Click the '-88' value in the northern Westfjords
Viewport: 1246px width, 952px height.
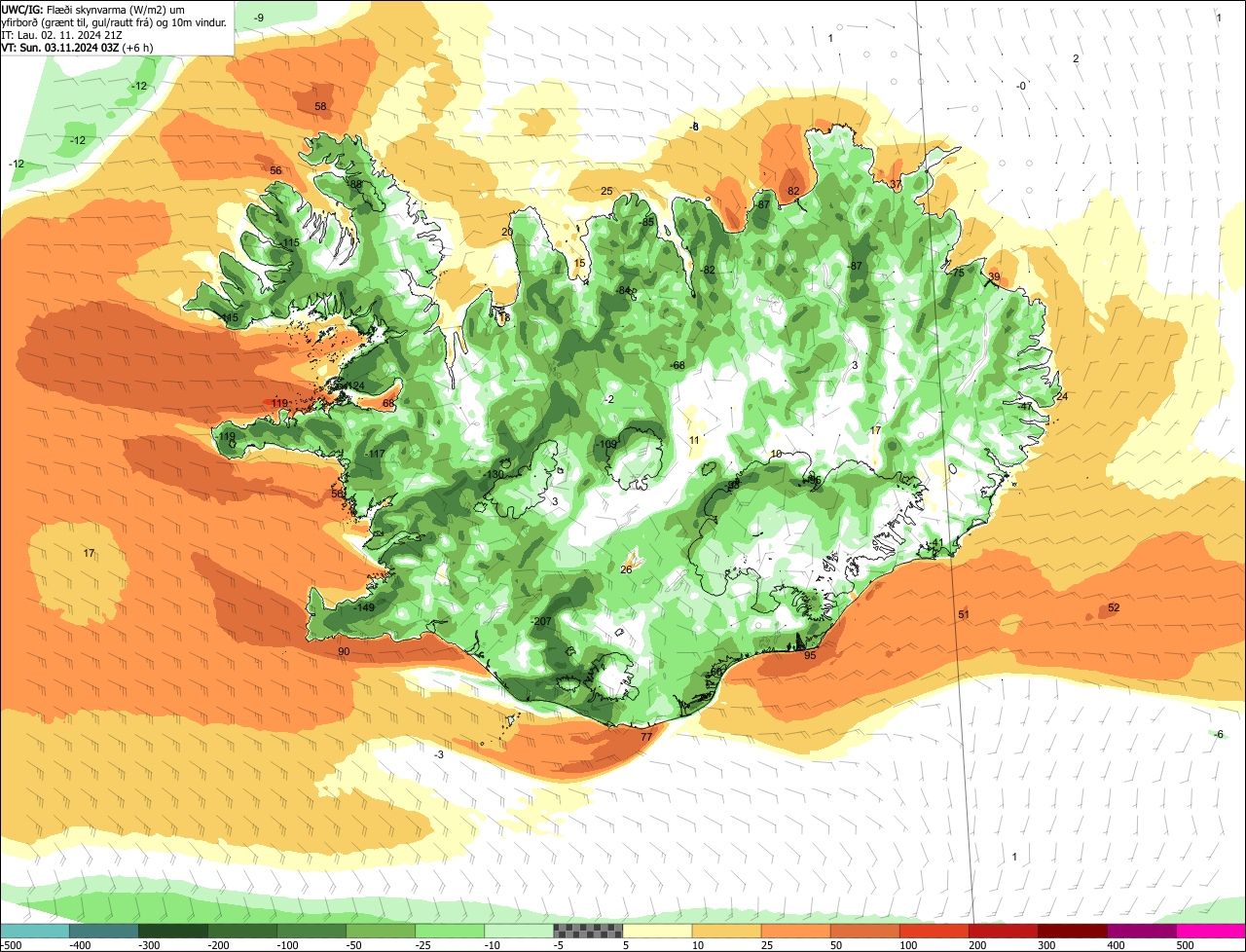(353, 184)
